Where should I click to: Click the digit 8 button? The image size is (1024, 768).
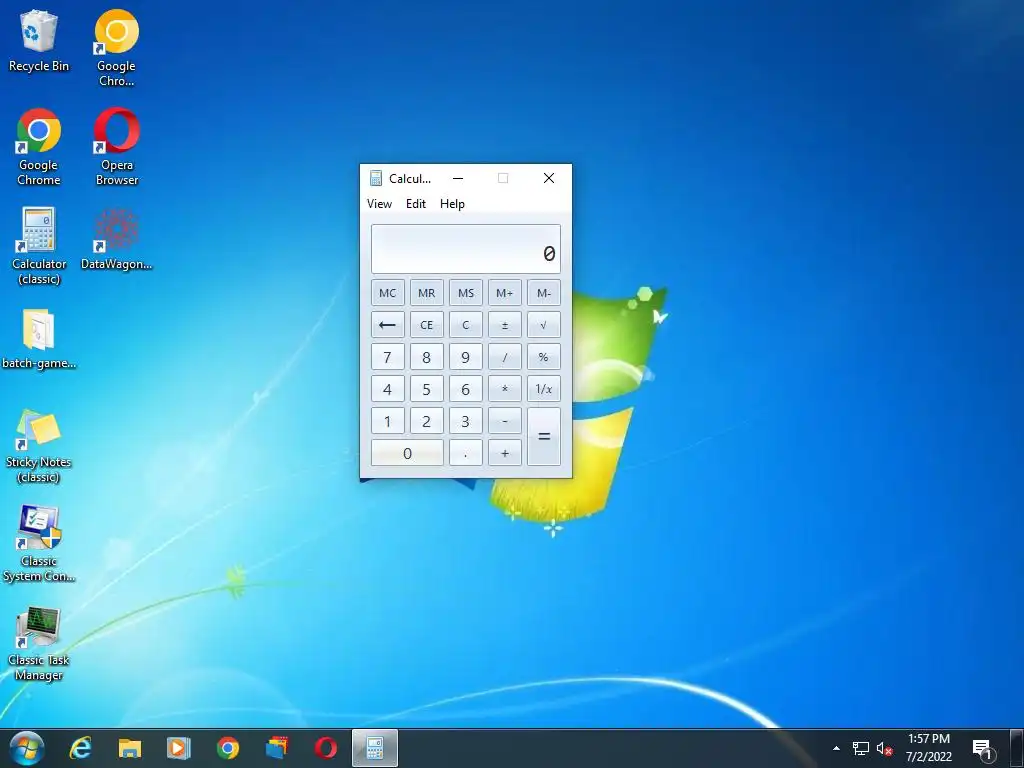pyautogui.click(x=426, y=357)
